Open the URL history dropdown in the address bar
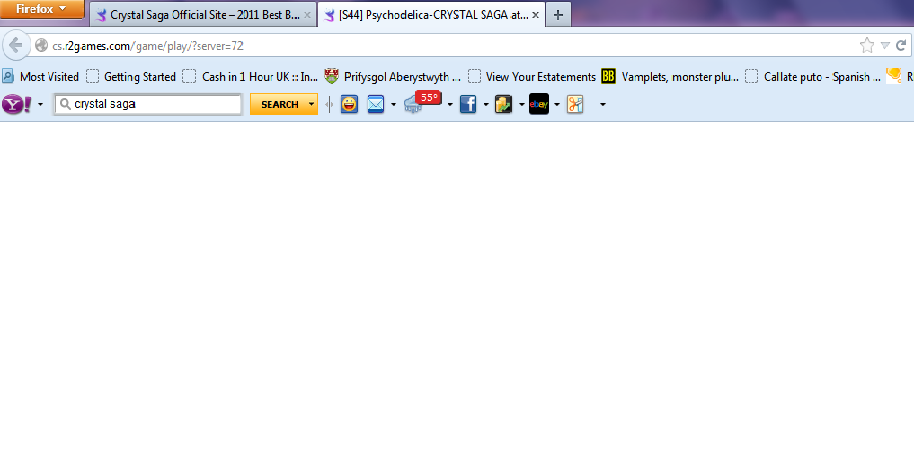 point(885,45)
